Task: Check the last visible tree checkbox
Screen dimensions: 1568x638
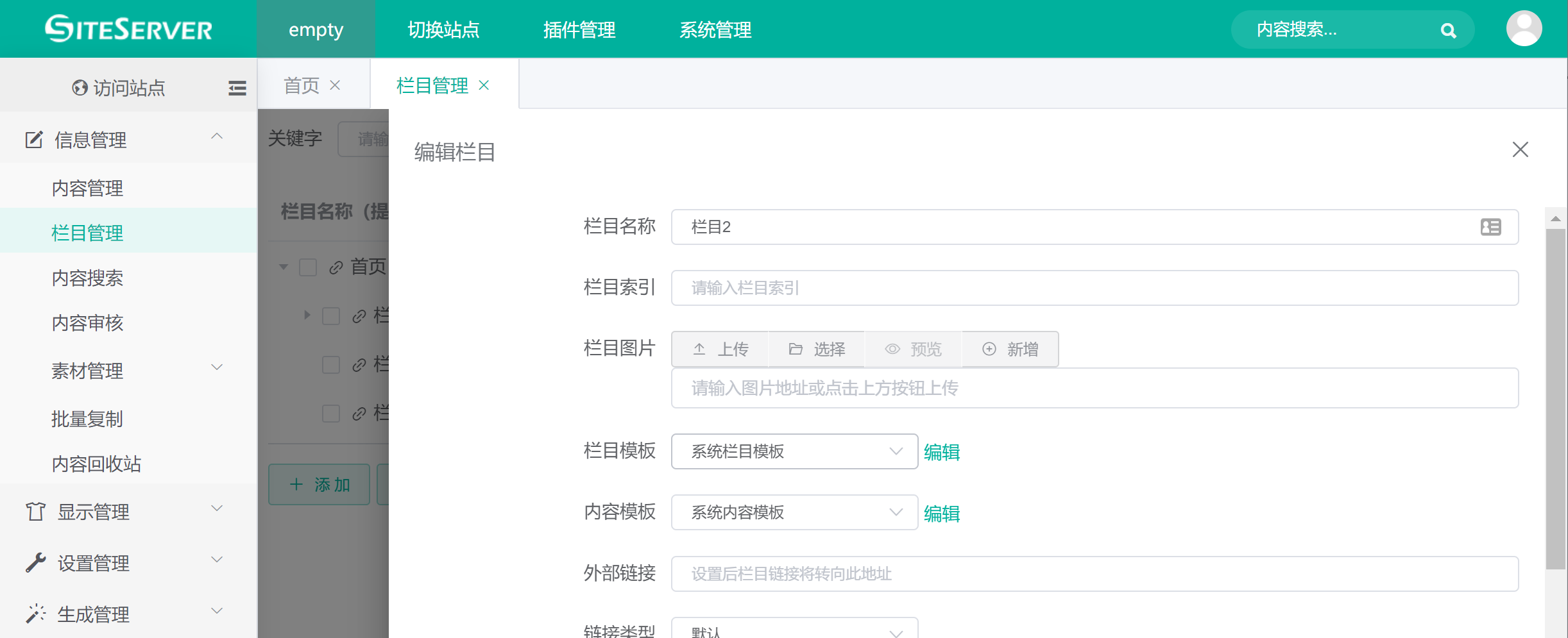Action: (x=331, y=414)
